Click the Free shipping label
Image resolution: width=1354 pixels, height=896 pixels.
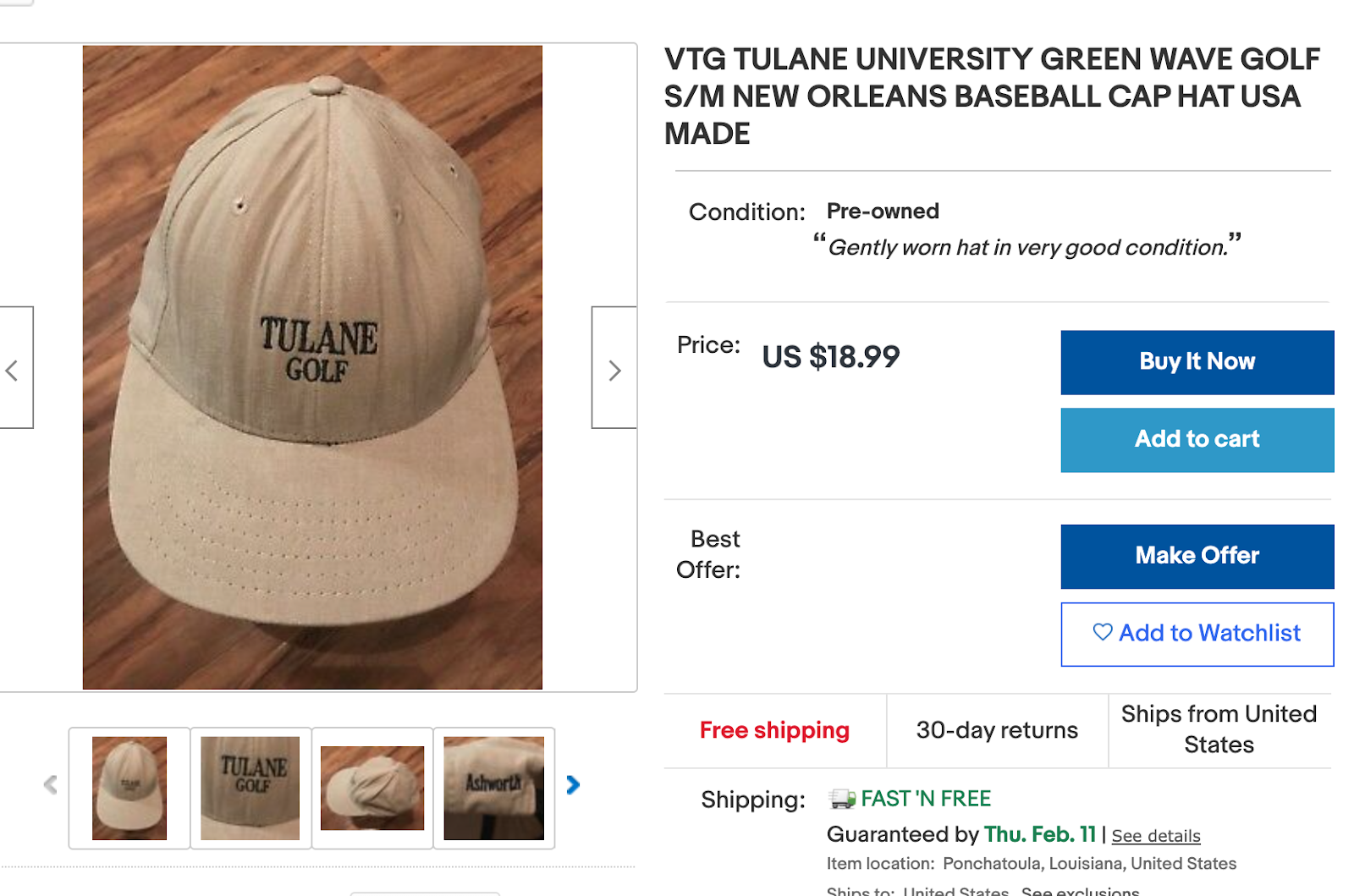point(774,730)
